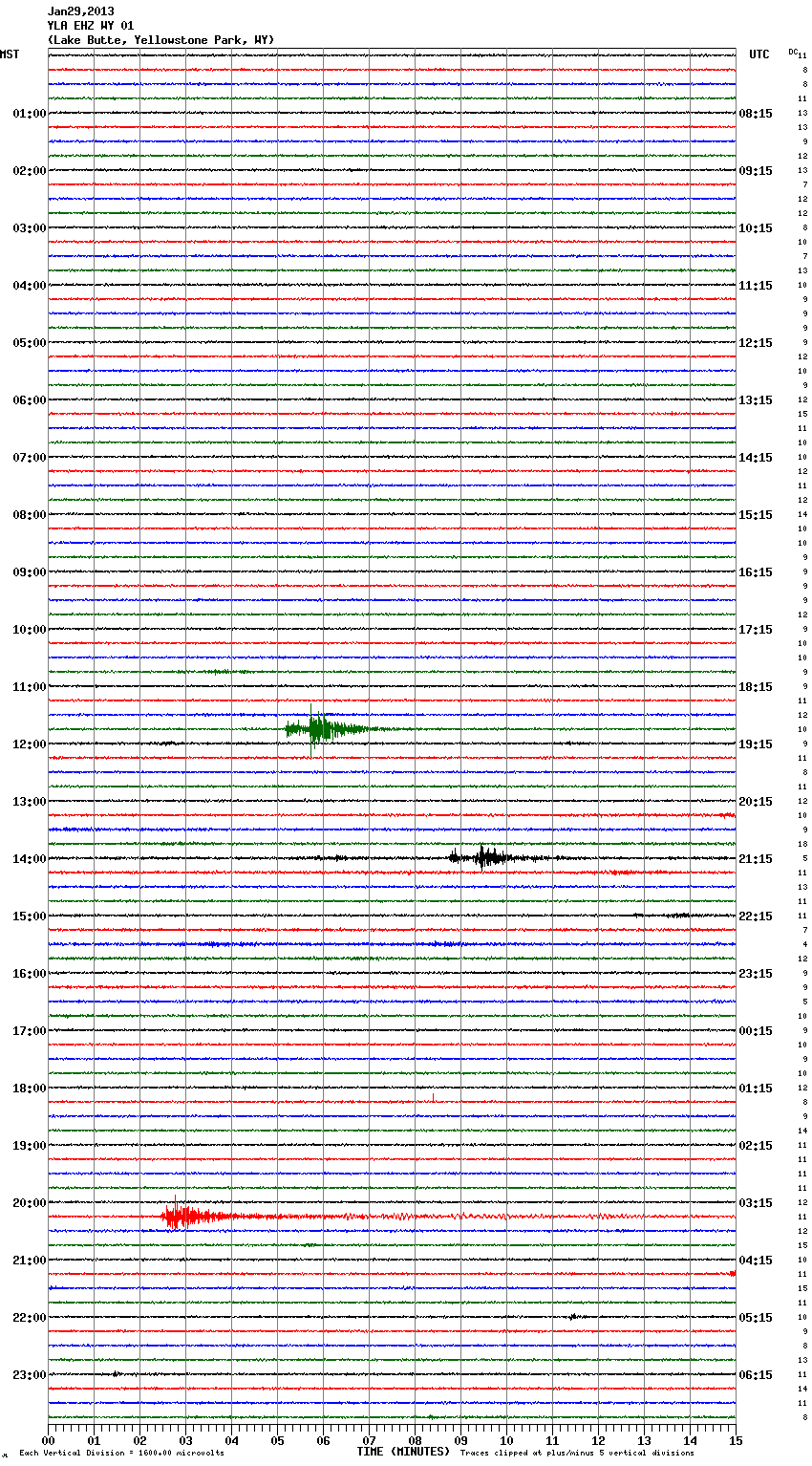Click the UTC time label "00:15"

756,1031
